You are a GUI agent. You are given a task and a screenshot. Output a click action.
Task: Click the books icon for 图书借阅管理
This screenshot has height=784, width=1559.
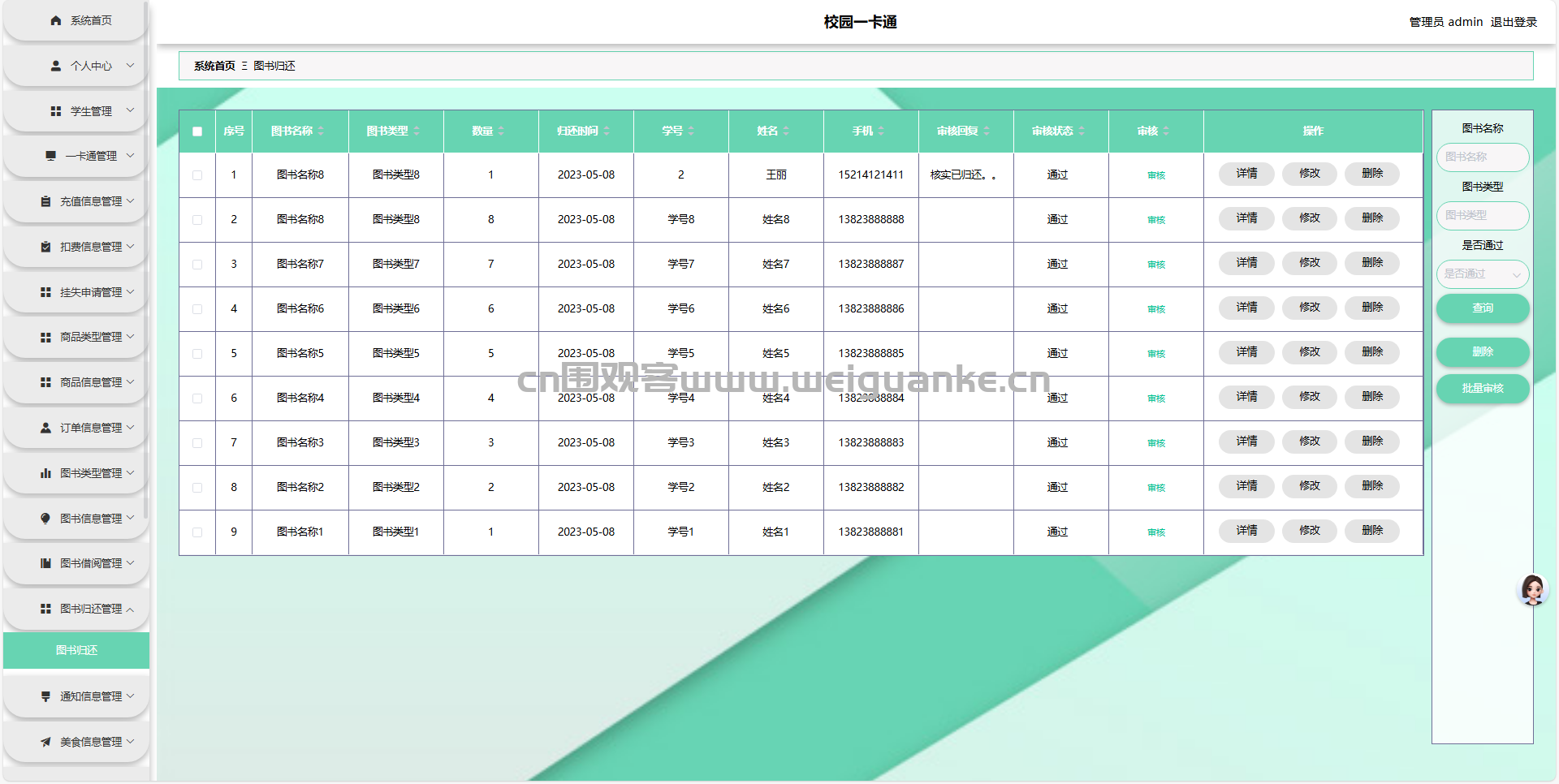click(x=45, y=563)
